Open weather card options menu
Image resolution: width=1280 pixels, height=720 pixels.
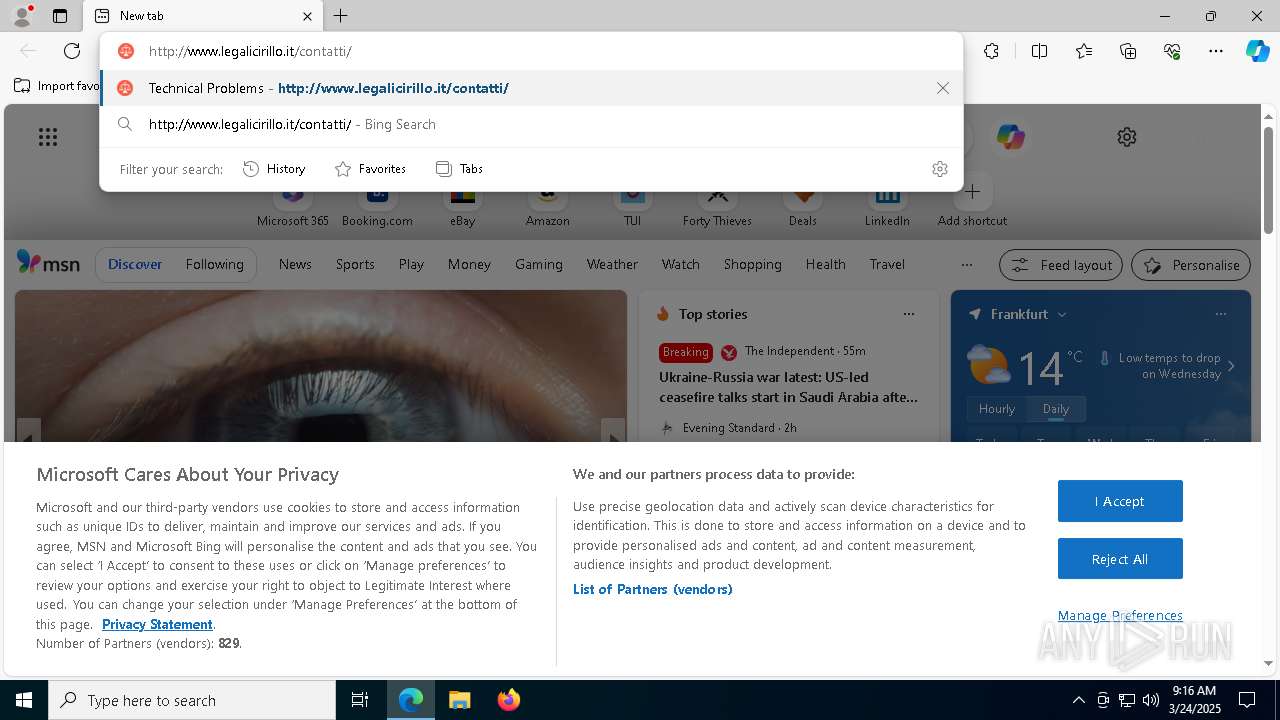pos(1220,314)
